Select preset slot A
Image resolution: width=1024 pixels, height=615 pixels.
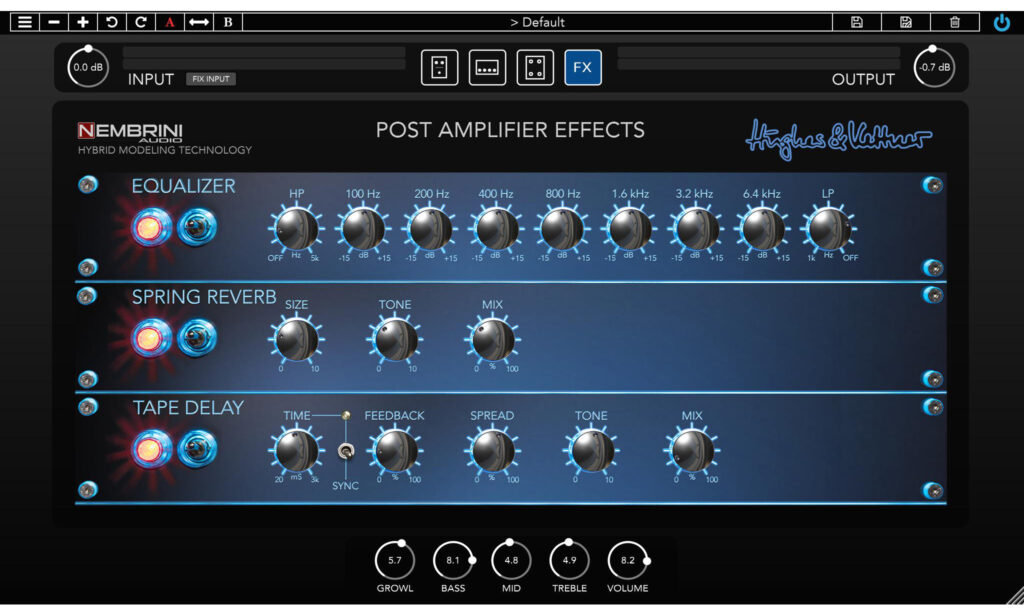click(x=170, y=22)
